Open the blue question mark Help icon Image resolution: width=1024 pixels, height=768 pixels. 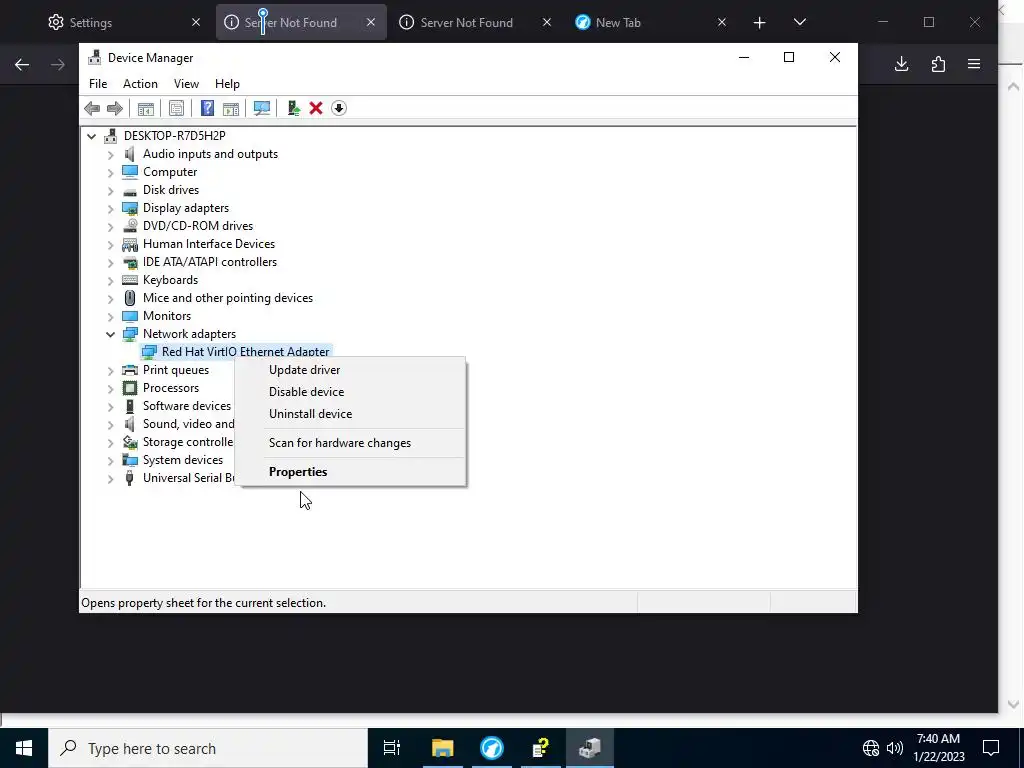pyautogui.click(x=207, y=108)
